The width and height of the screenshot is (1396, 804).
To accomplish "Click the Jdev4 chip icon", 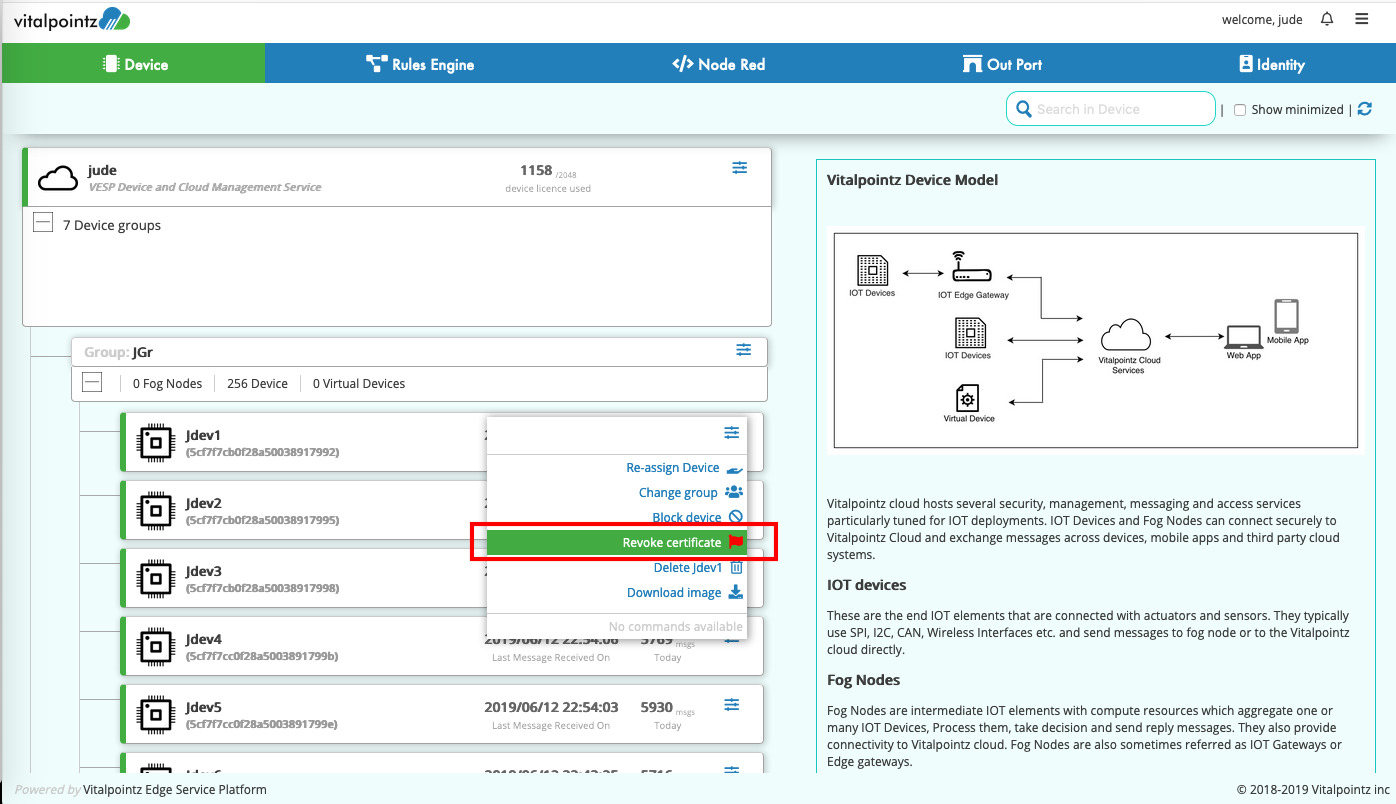I will [154, 646].
